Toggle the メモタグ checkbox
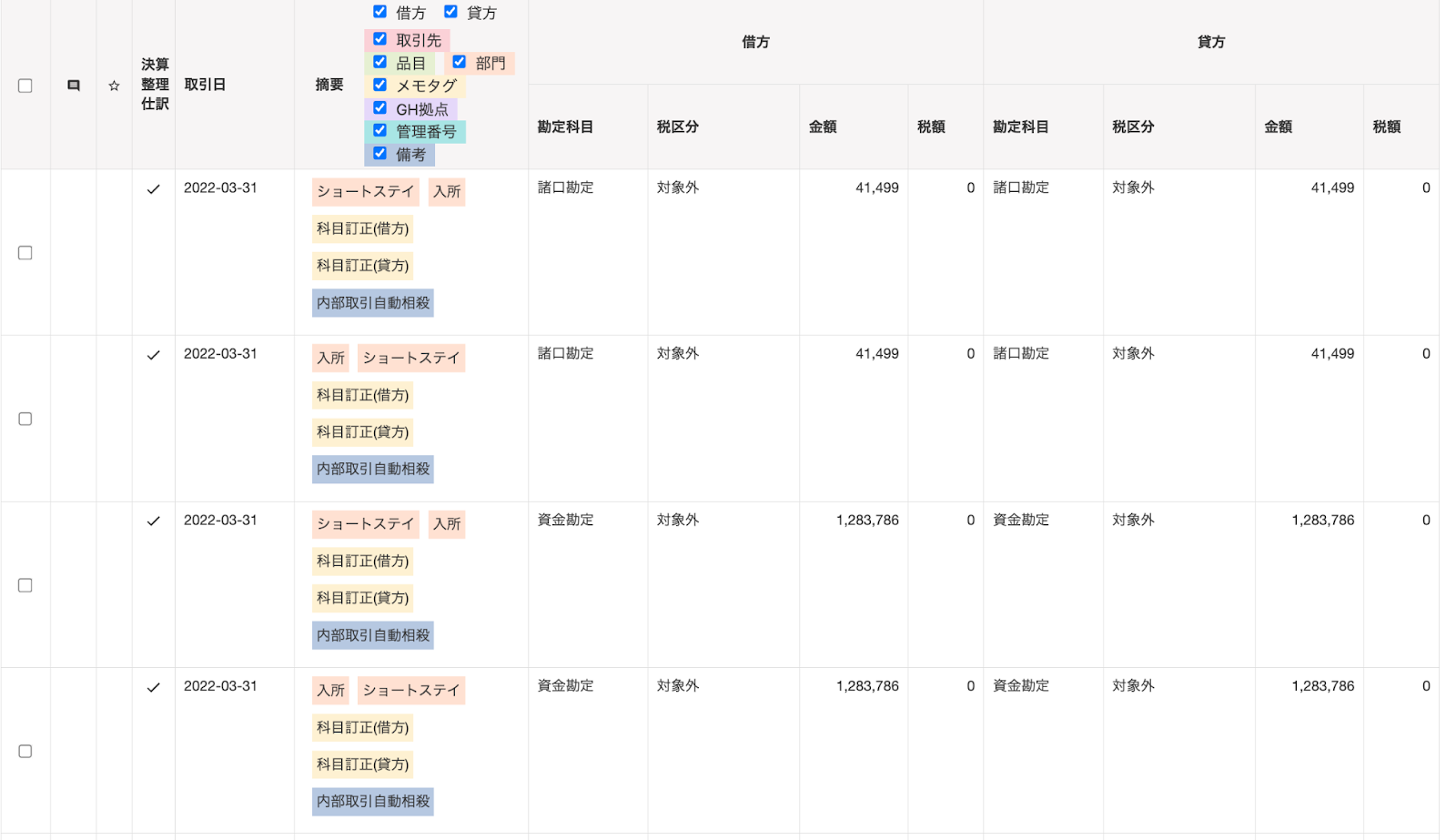The height and width of the screenshot is (840, 1456). point(379,85)
